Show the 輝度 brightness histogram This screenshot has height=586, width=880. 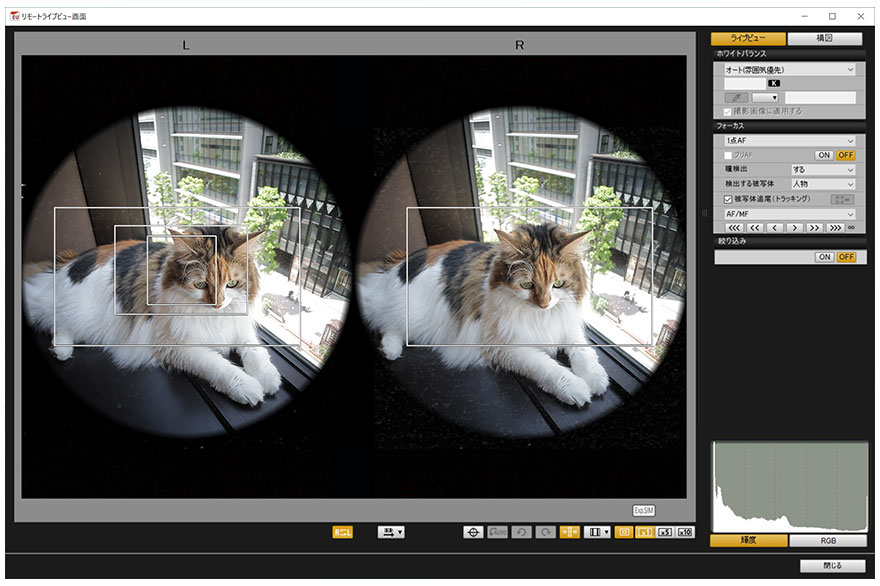click(x=748, y=540)
